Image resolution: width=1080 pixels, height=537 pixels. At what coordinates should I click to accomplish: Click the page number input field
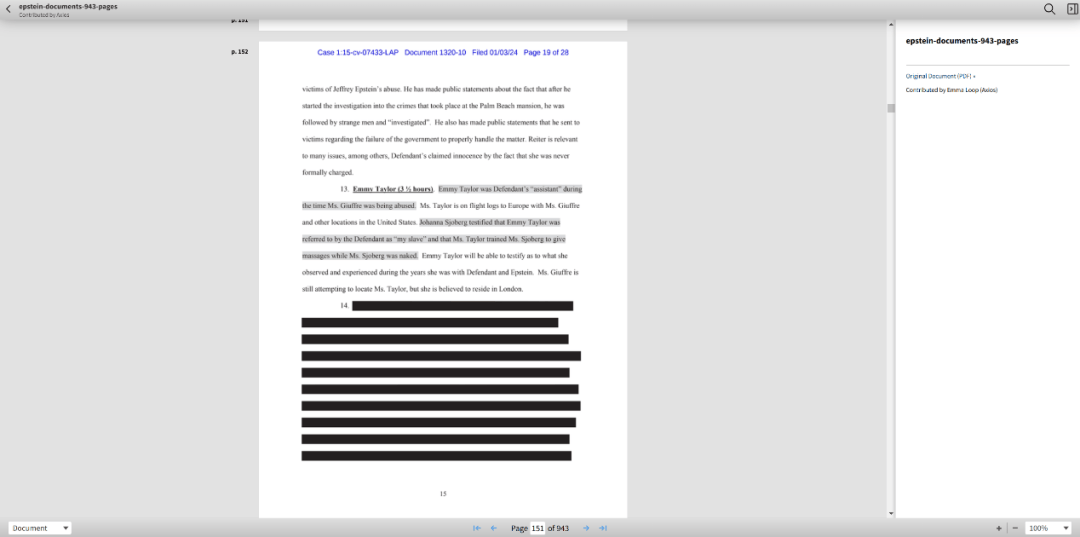click(537, 528)
